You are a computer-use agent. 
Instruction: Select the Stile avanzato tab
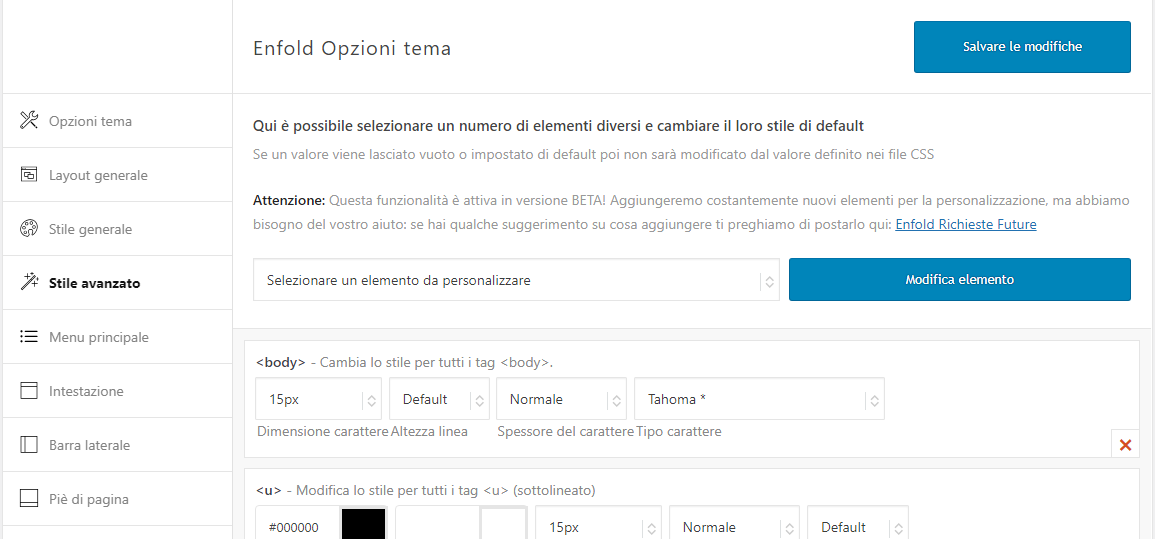(118, 283)
